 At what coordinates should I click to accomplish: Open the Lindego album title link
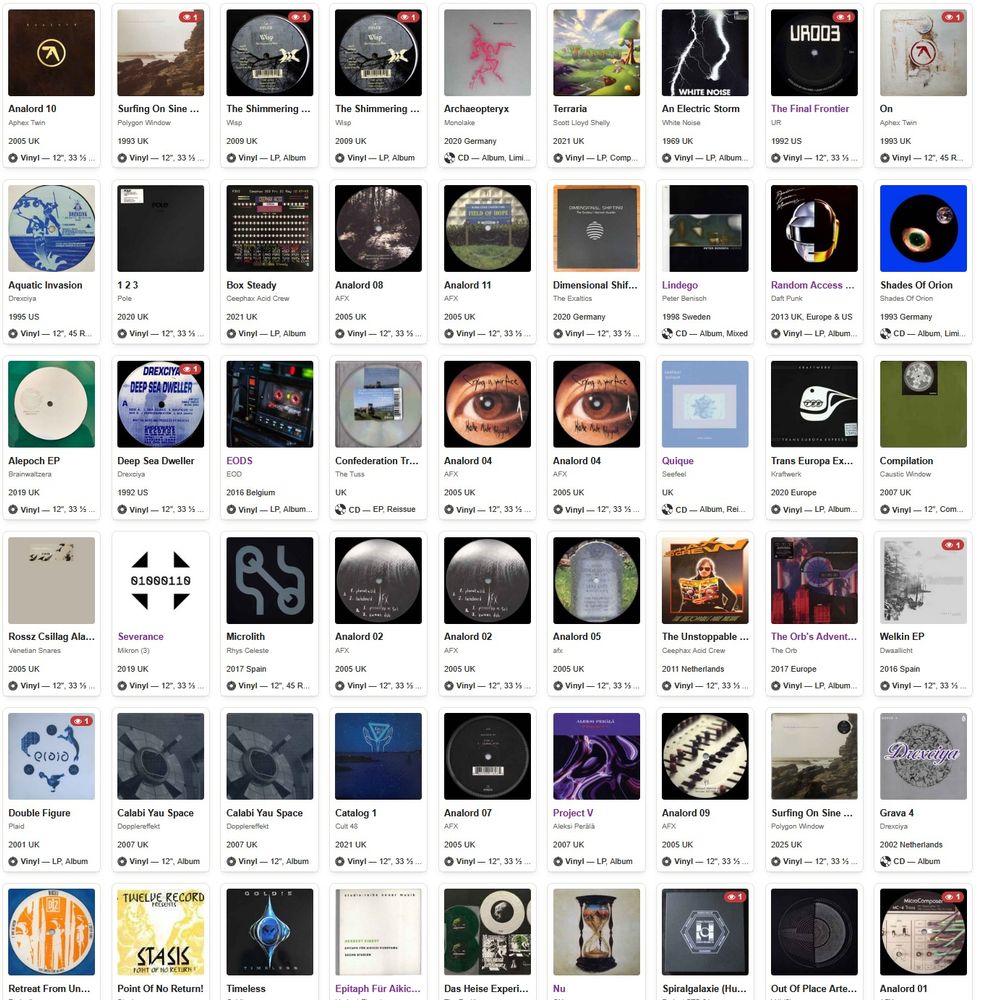[x=679, y=285]
